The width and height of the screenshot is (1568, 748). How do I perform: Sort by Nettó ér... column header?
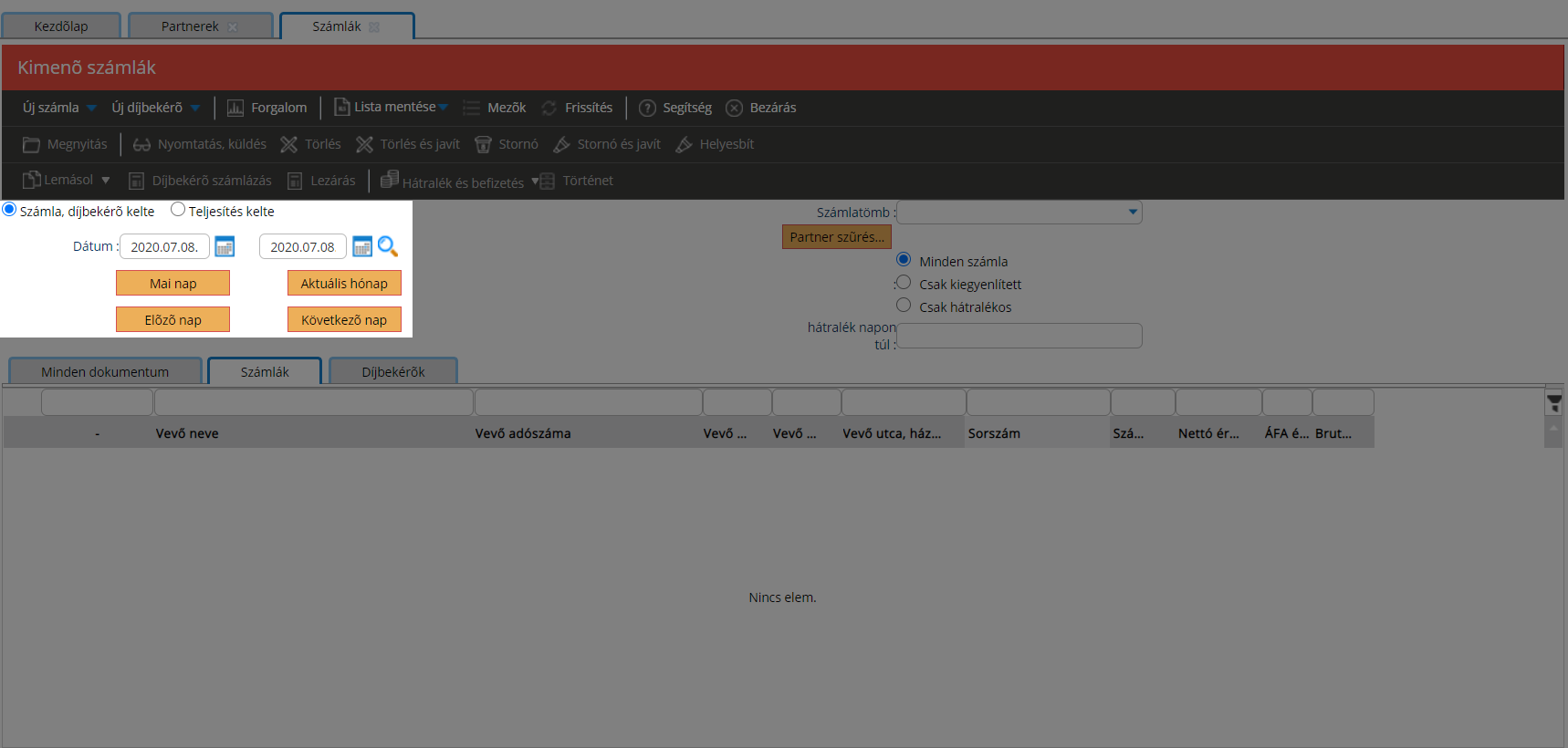(x=1218, y=433)
